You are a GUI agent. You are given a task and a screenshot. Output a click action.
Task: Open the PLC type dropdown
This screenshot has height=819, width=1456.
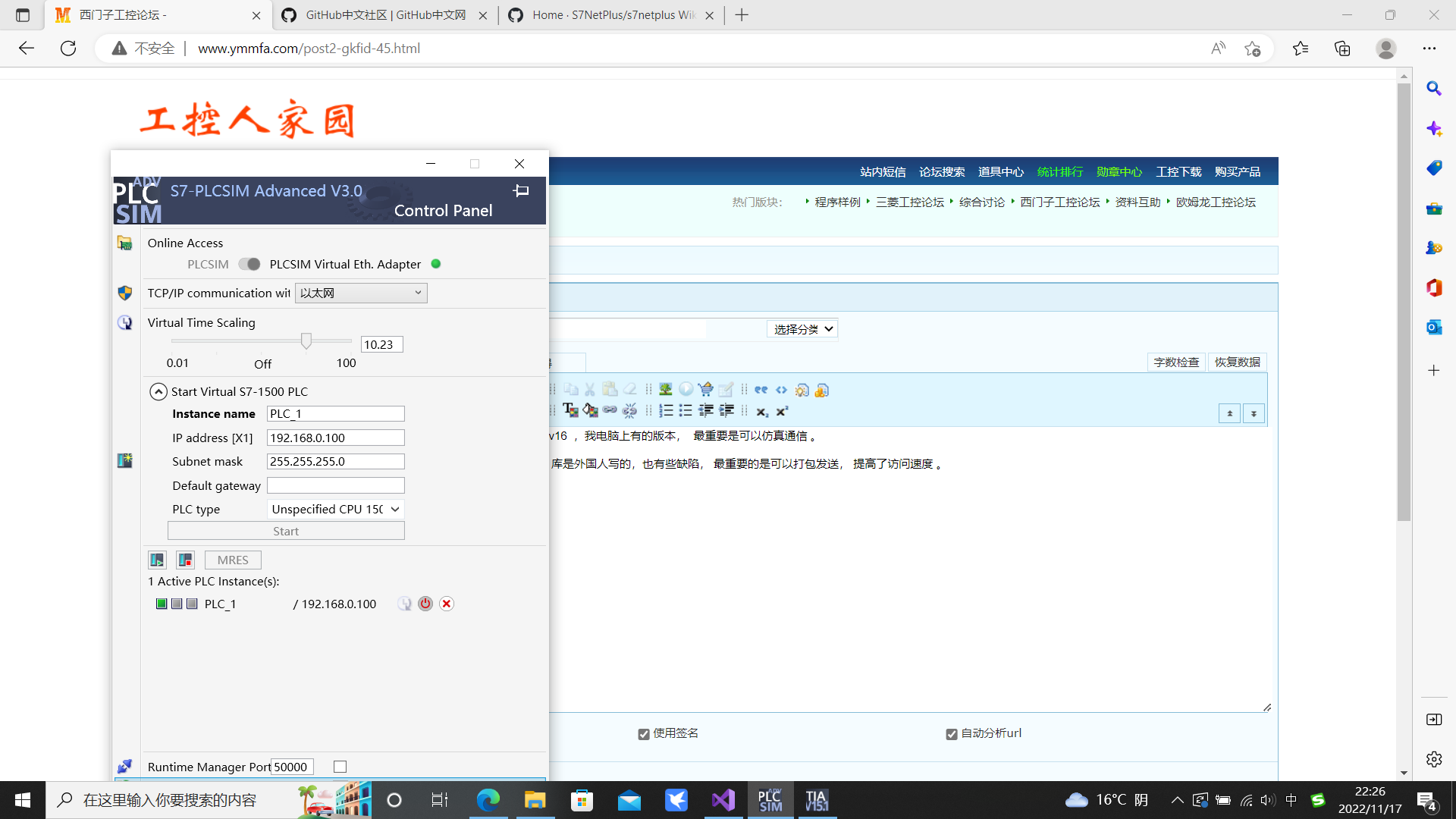[335, 509]
